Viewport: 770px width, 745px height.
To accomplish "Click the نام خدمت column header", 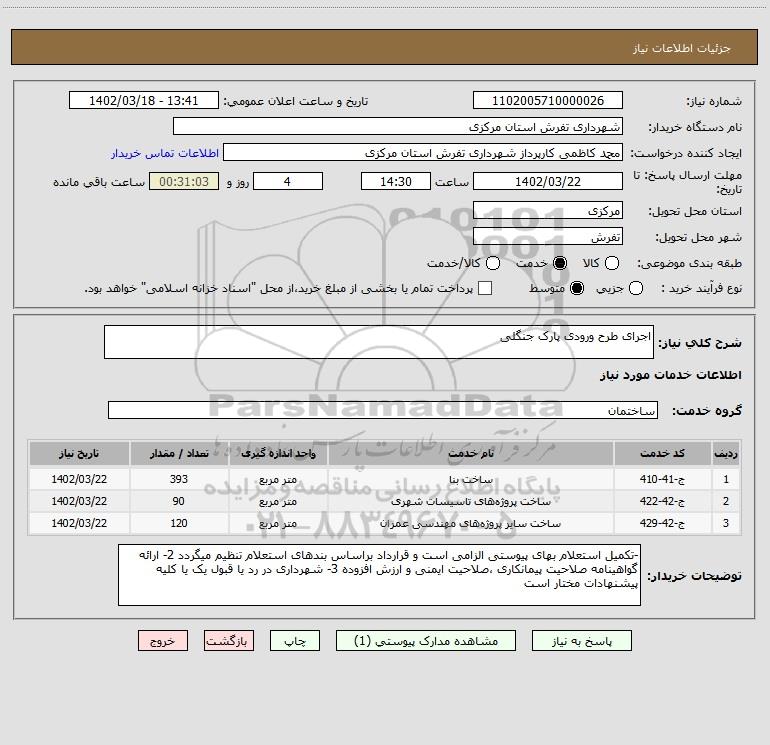I will pos(470,453).
